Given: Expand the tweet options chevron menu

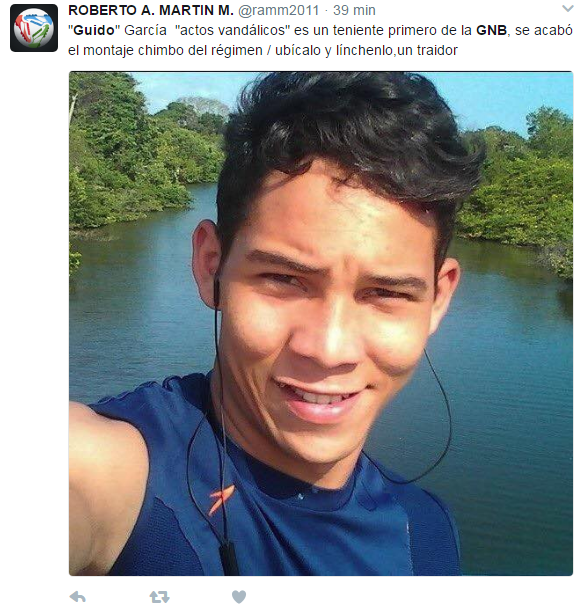Looking at the screenshot, I should click(x=568, y=9).
